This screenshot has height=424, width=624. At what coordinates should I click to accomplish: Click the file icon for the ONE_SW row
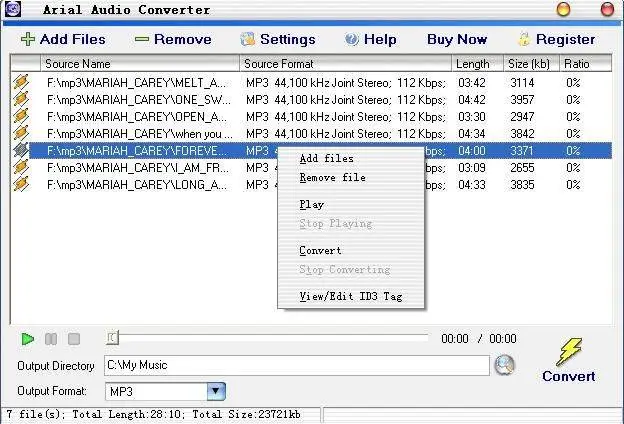pyautogui.click(x=21, y=99)
